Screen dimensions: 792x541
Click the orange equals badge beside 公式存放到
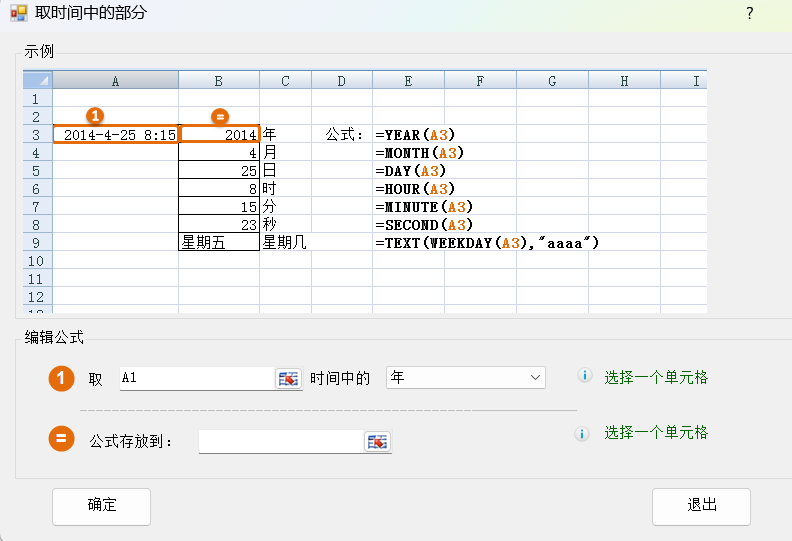(62, 439)
